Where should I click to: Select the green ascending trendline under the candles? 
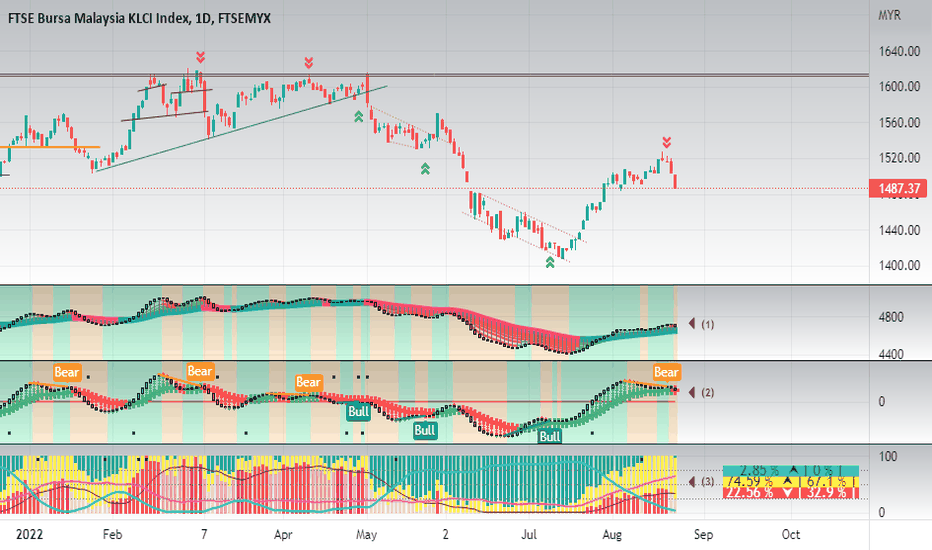[241, 129]
